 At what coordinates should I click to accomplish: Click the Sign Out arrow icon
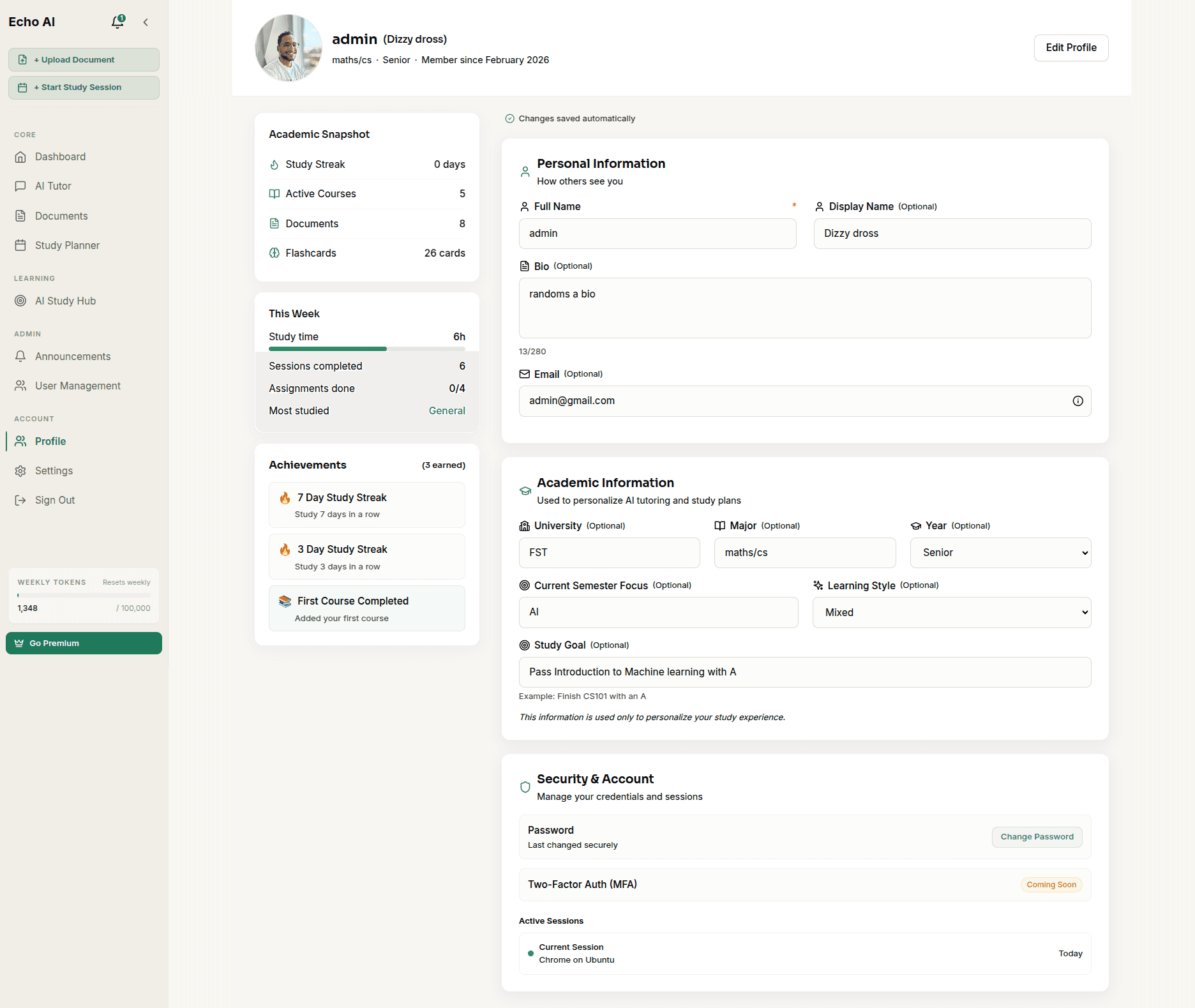(20, 500)
